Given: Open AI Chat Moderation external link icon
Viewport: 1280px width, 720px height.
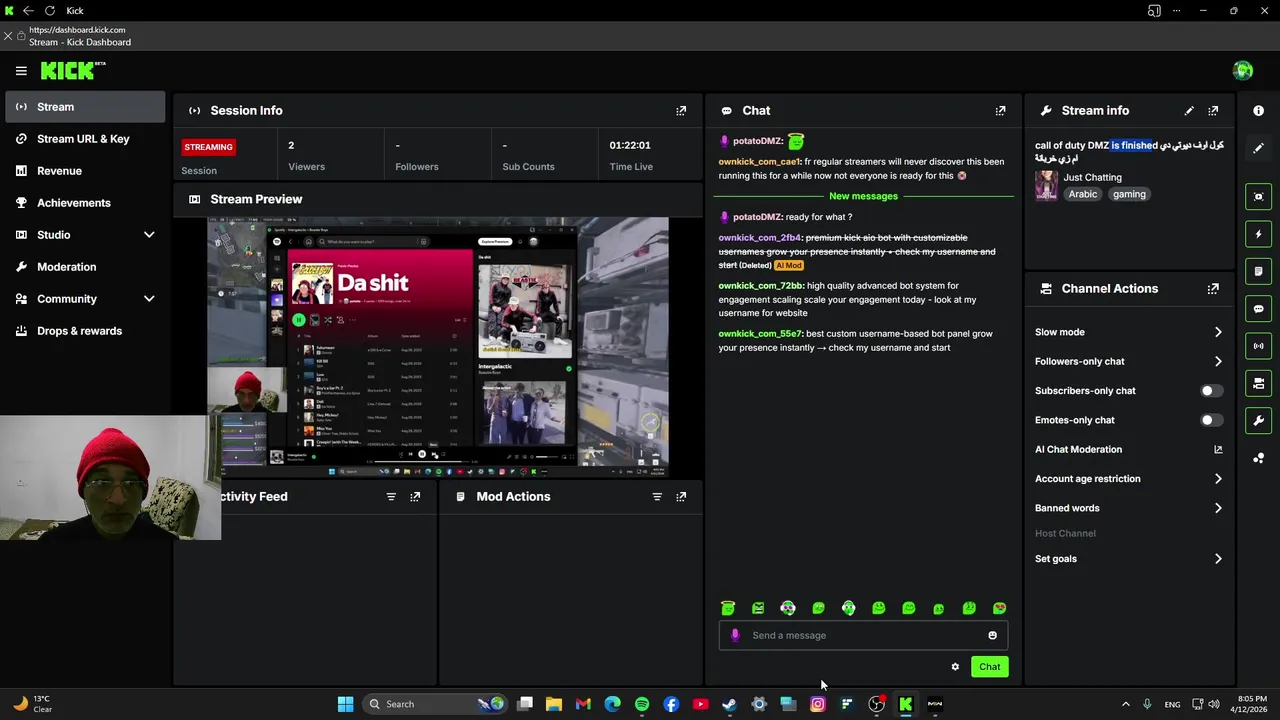Looking at the screenshot, I should point(1218,450).
